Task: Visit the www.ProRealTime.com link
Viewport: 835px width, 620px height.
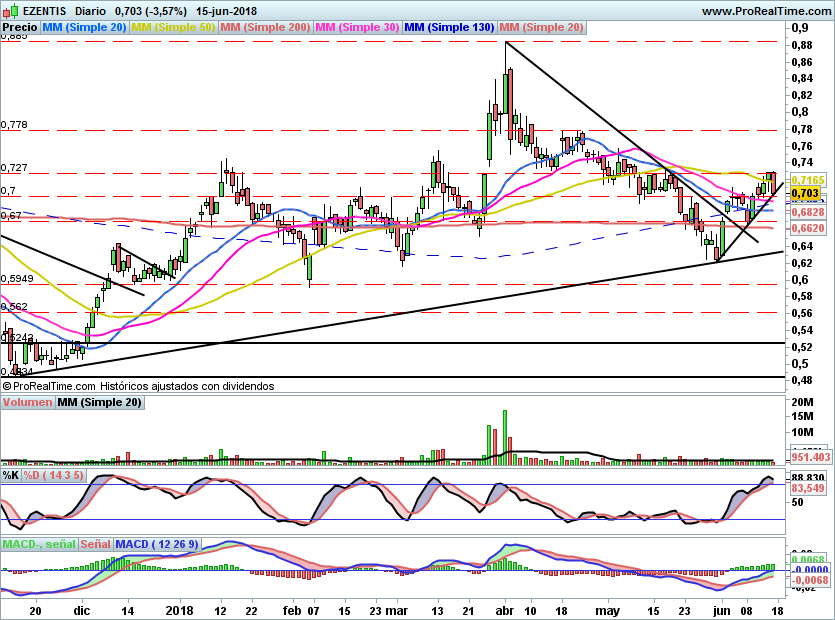Action: point(766,11)
